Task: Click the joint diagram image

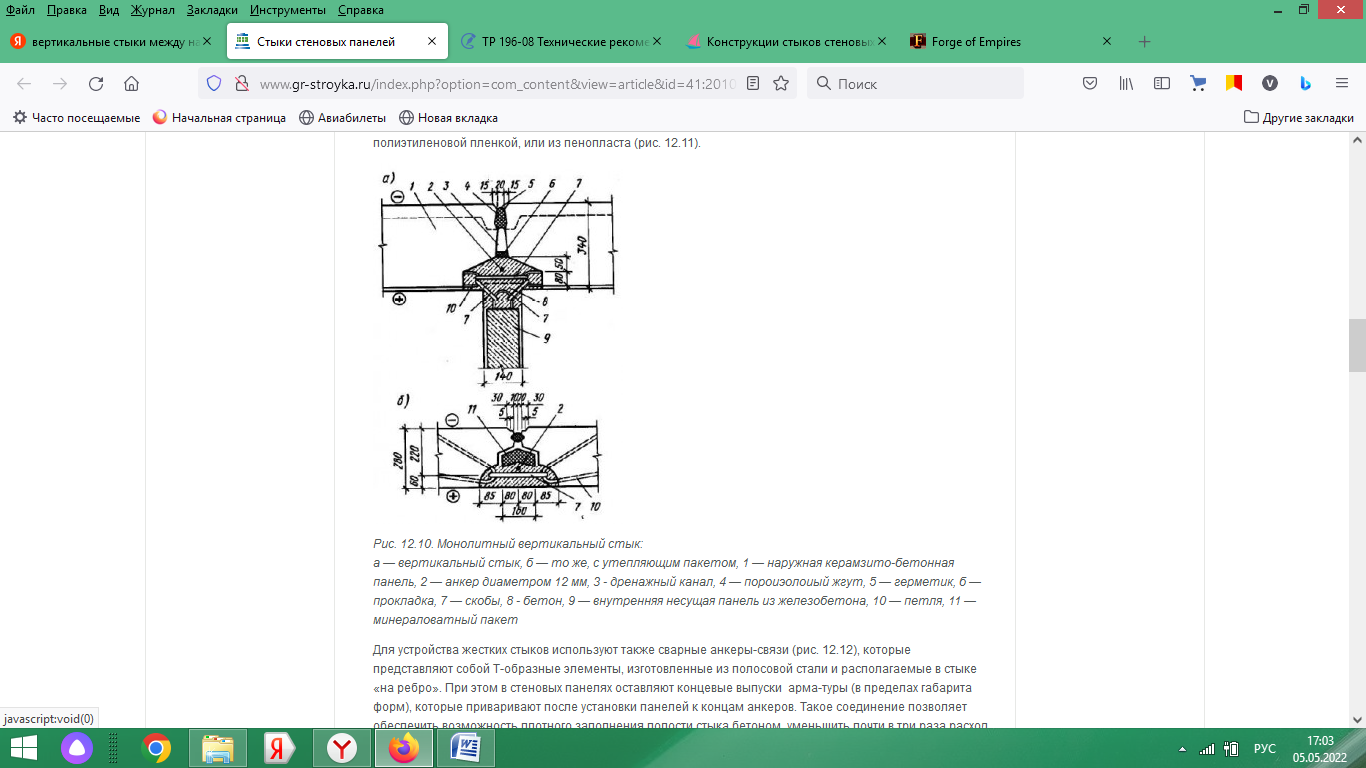Action: [x=495, y=345]
